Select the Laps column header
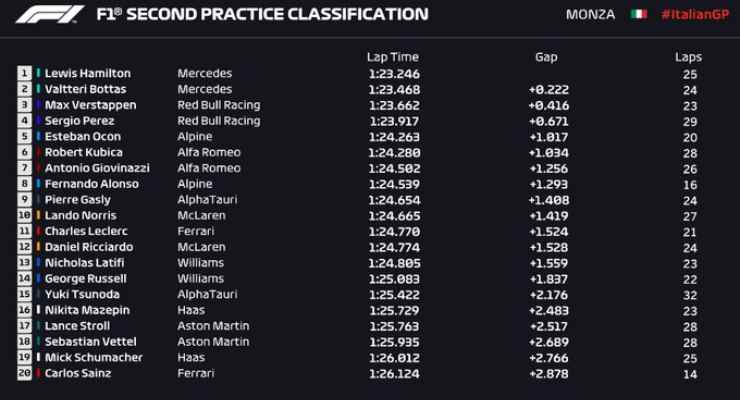 [688, 57]
